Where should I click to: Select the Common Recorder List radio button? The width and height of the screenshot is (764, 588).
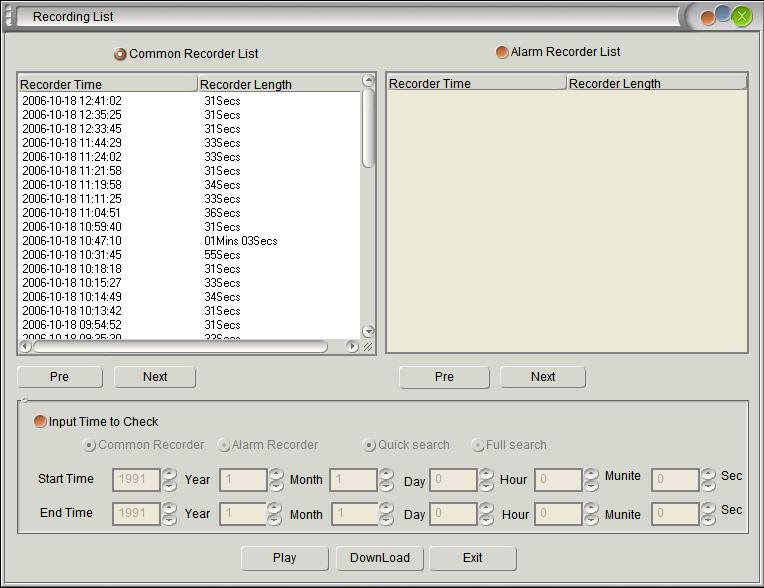tap(120, 54)
